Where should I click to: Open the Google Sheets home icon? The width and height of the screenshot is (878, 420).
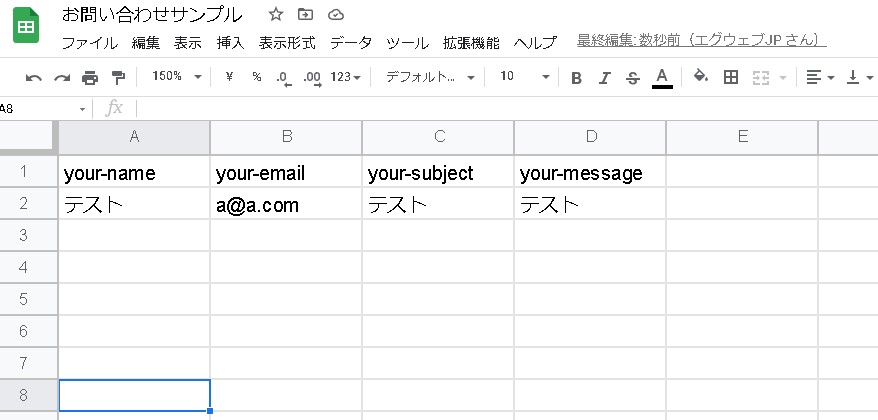[27, 26]
